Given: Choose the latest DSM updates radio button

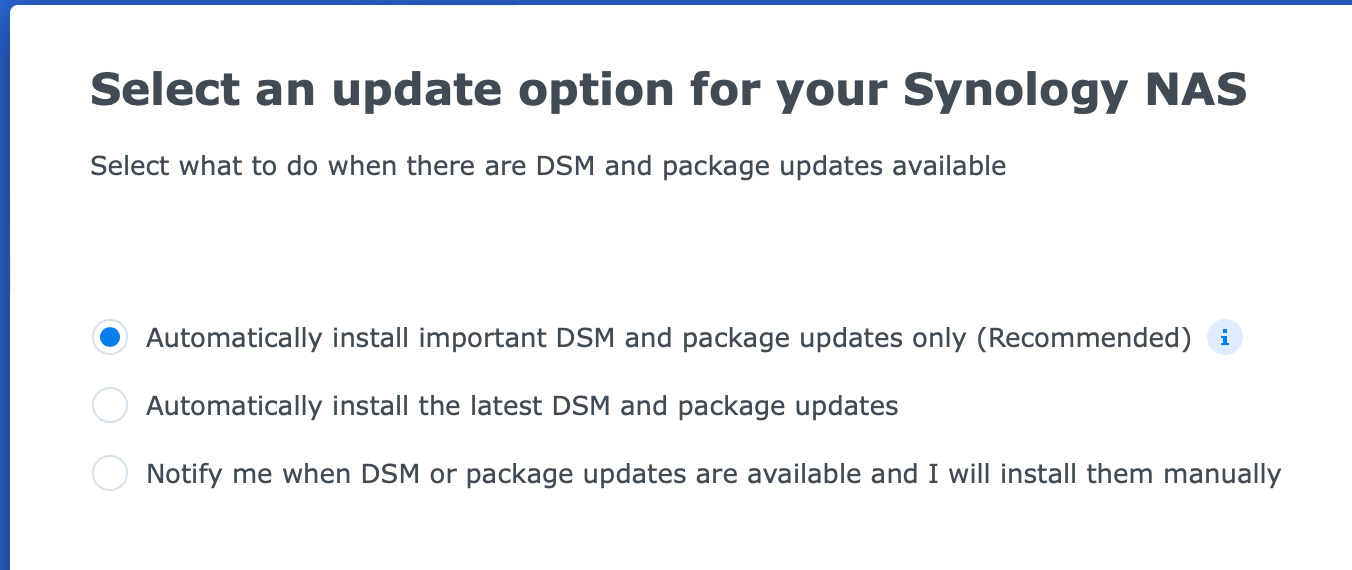Looking at the screenshot, I should [110, 406].
